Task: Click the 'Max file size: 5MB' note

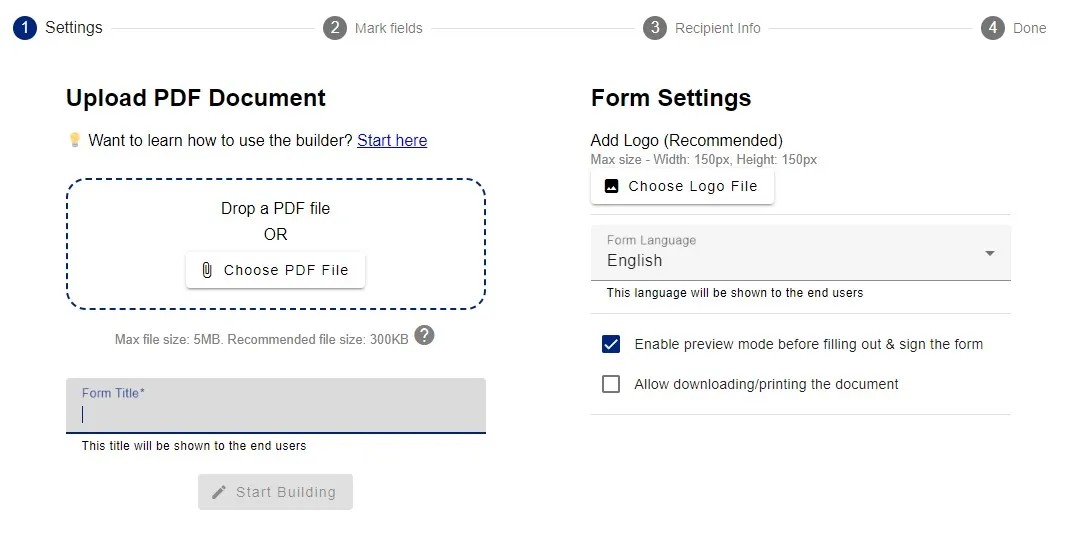Action: [262, 339]
